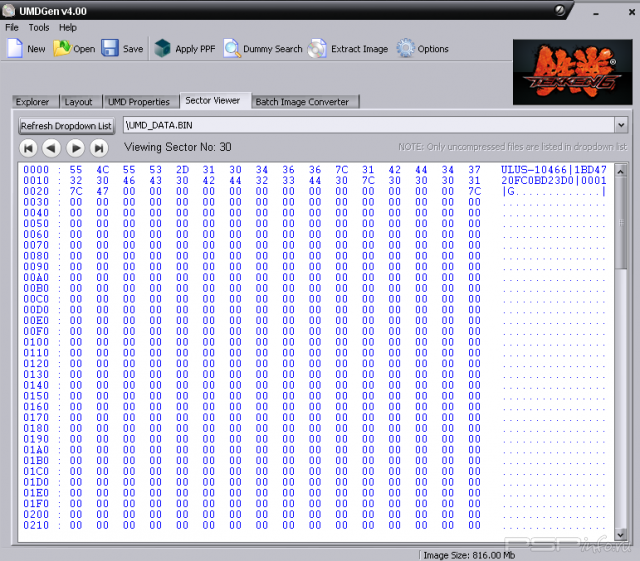640x561 pixels.
Task: Start a Dummy Search from the toolbar
Action: pyautogui.click(x=231, y=49)
